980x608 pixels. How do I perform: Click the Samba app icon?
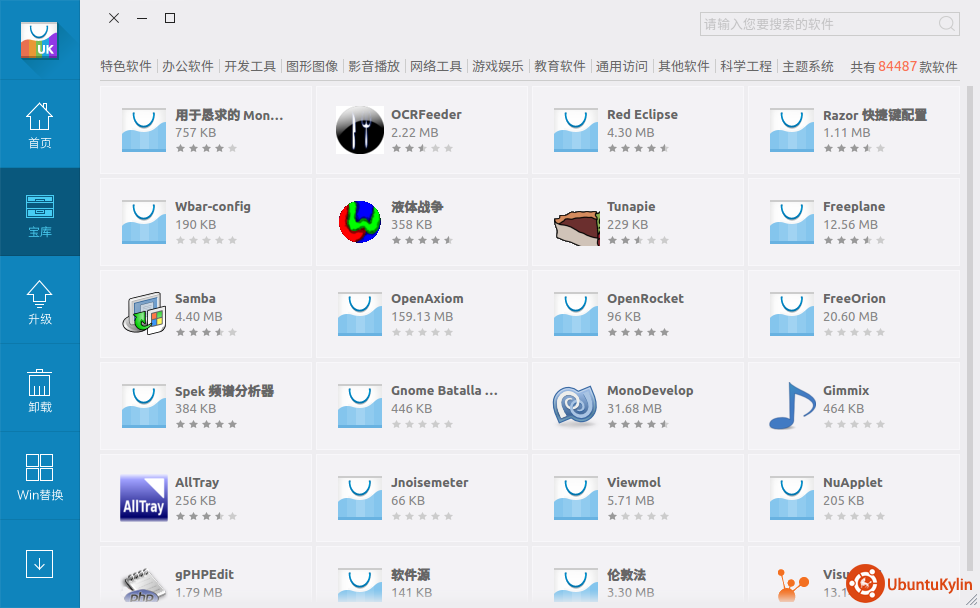click(144, 313)
